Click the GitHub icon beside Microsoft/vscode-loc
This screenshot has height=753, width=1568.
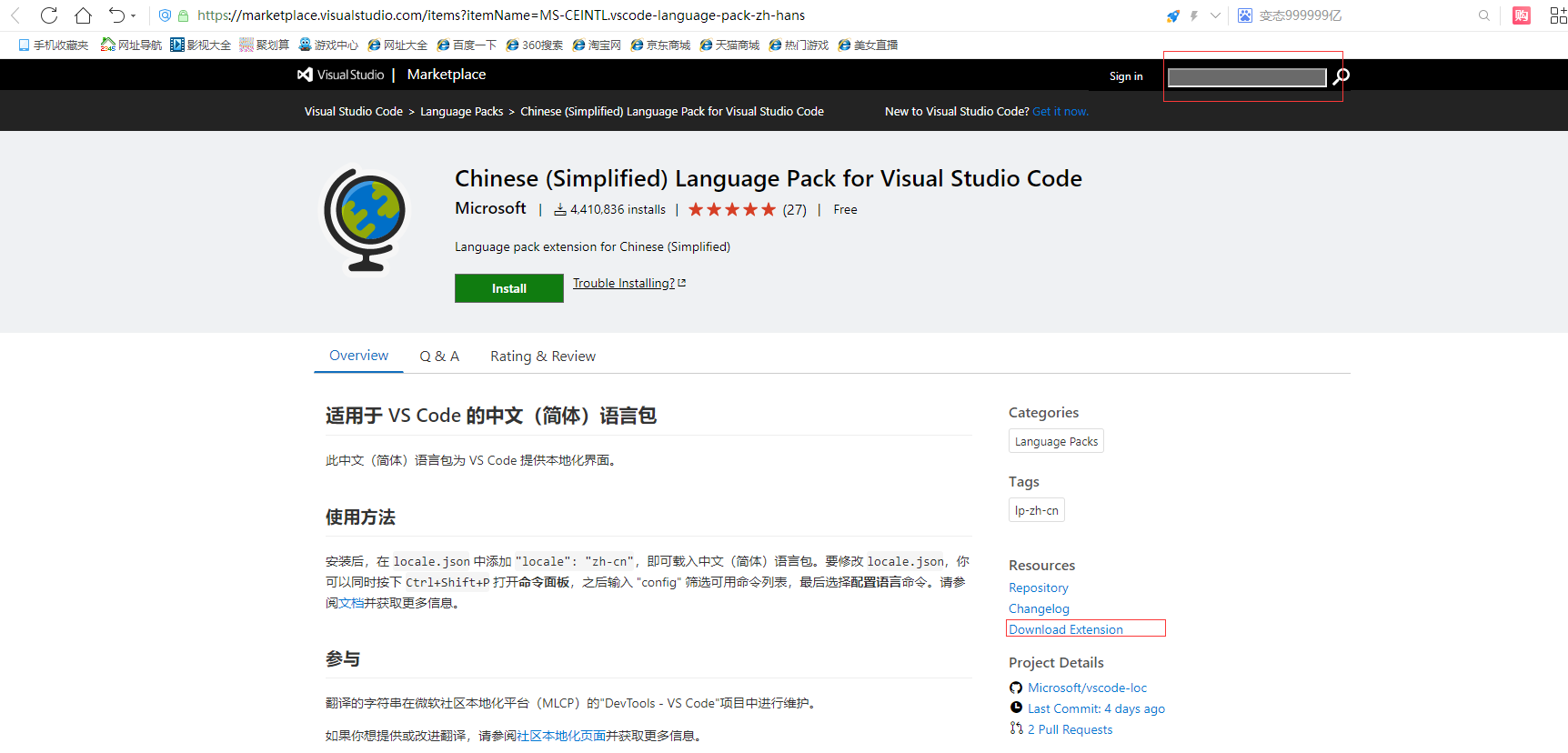[x=1016, y=688]
